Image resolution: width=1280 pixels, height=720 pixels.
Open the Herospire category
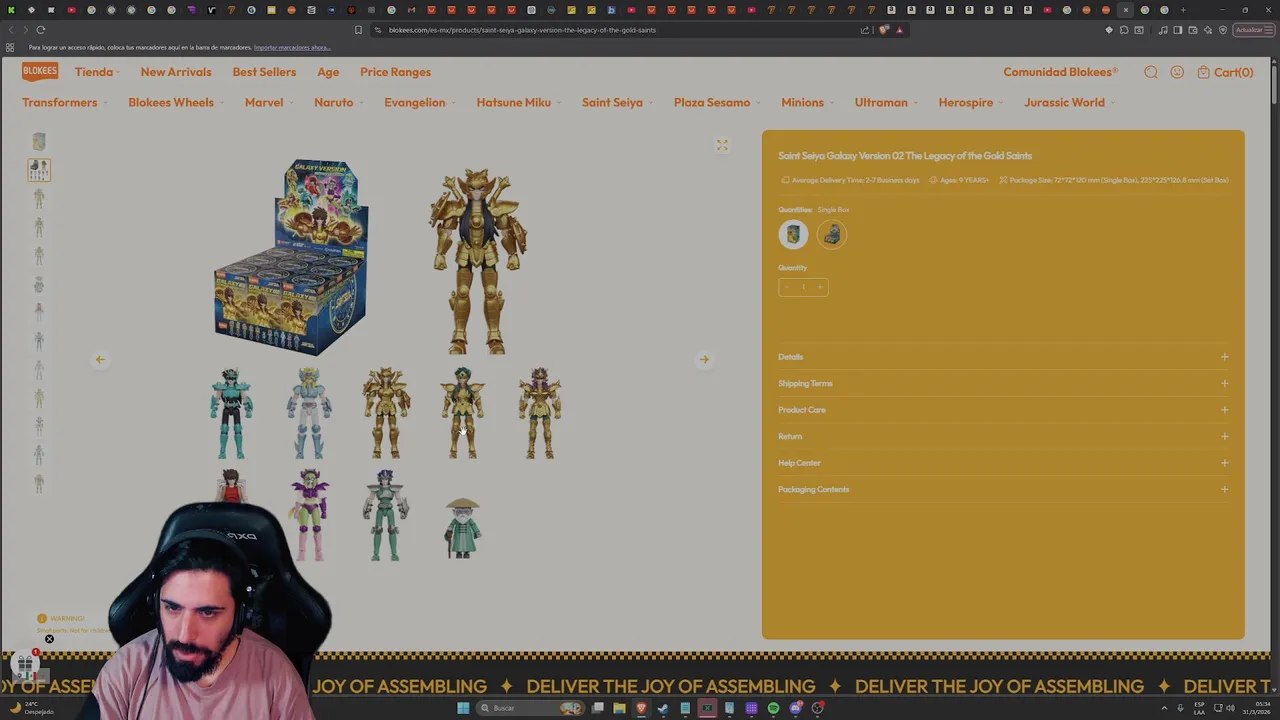(x=970, y=102)
